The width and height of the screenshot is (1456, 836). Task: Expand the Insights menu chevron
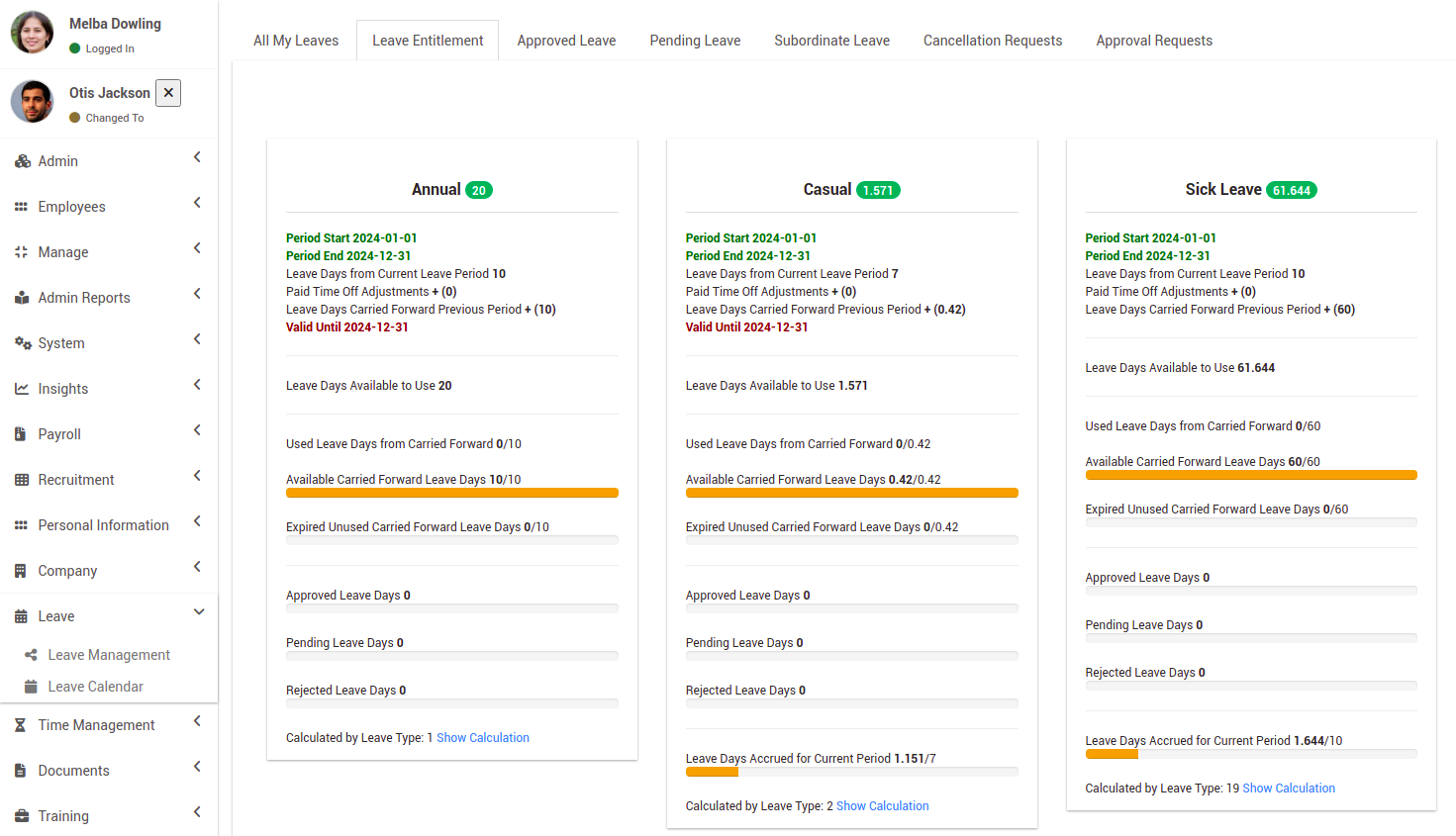point(197,385)
